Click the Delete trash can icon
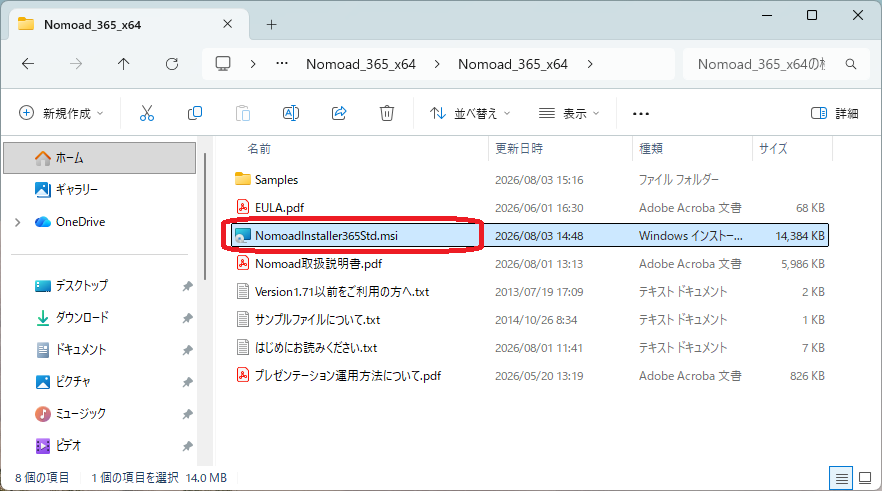 point(386,113)
